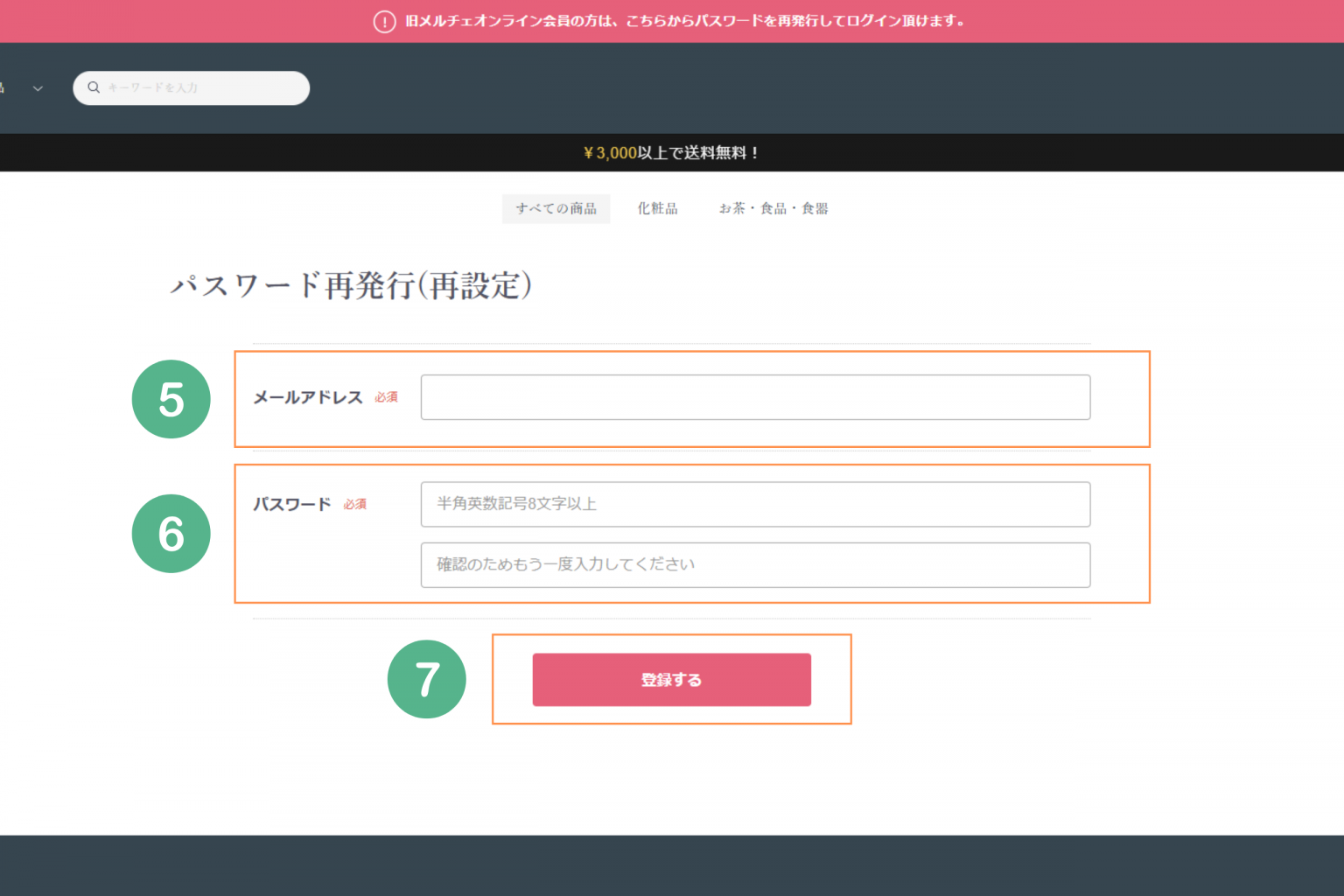1344x896 pixels.
Task: Open the お茶・食品・食器 category tab
Action: pyautogui.click(x=773, y=208)
